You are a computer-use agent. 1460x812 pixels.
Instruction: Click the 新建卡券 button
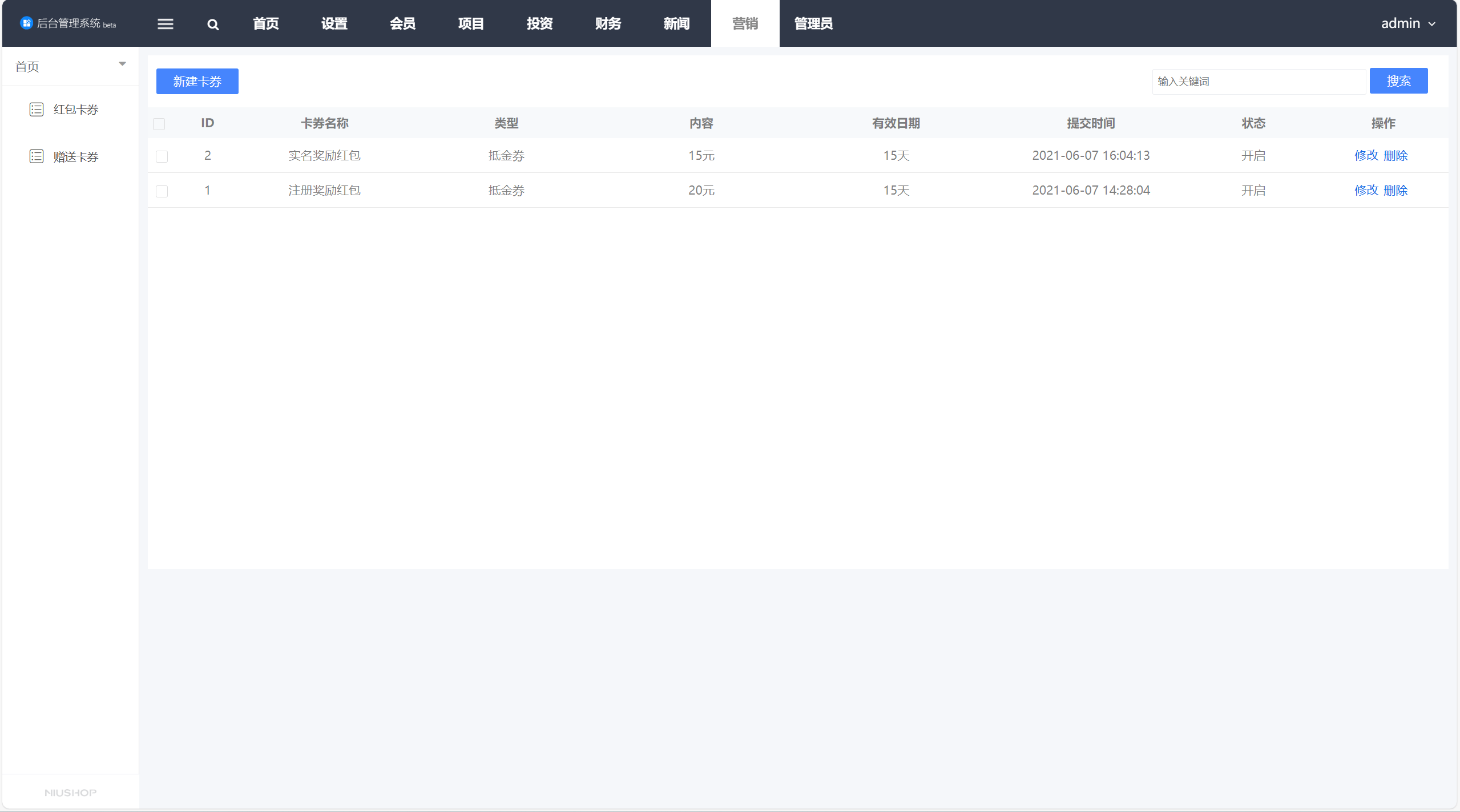(197, 81)
